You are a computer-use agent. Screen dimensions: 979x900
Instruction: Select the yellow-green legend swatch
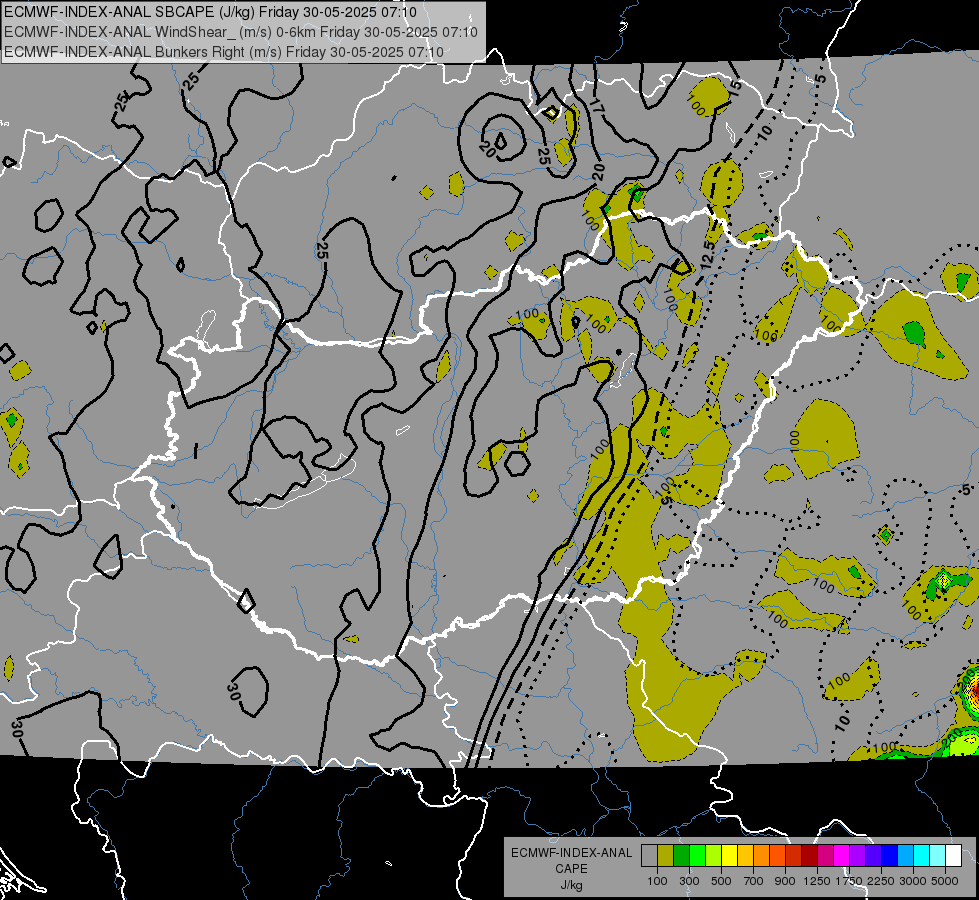pyautogui.click(x=713, y=855)
